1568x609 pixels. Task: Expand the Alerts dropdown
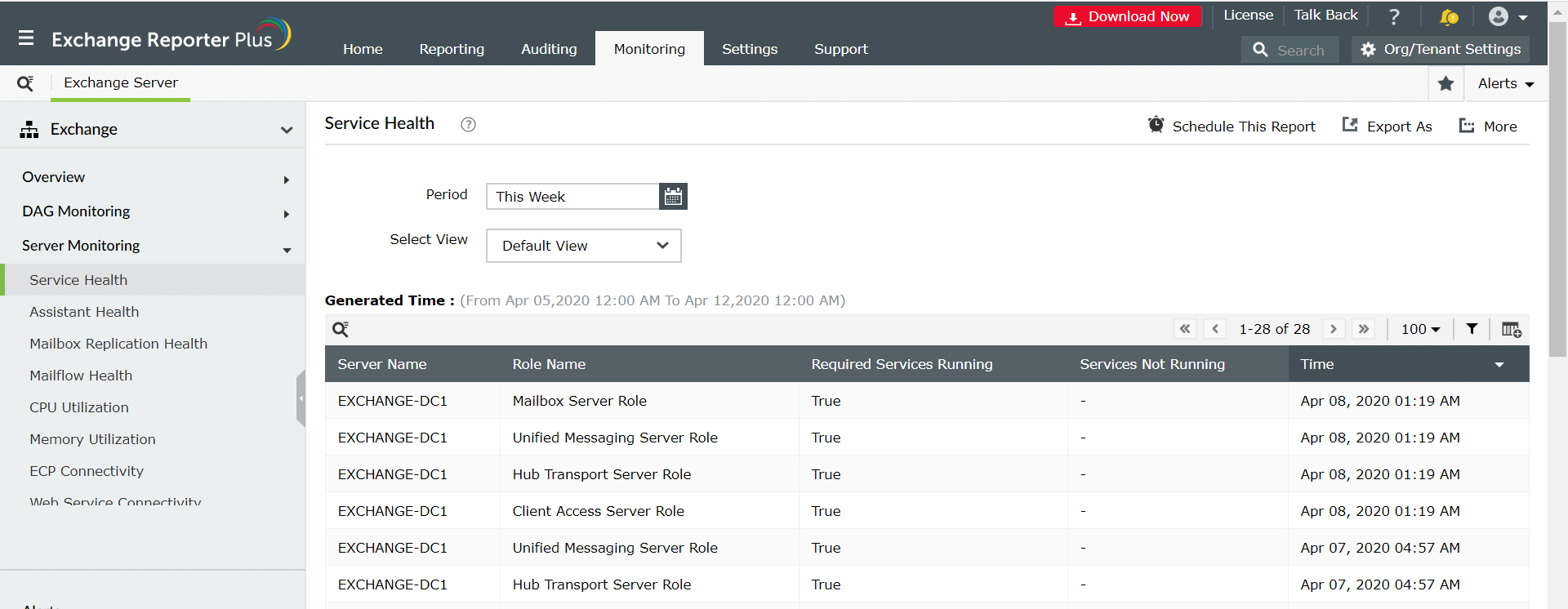(x=1505, y=83)
